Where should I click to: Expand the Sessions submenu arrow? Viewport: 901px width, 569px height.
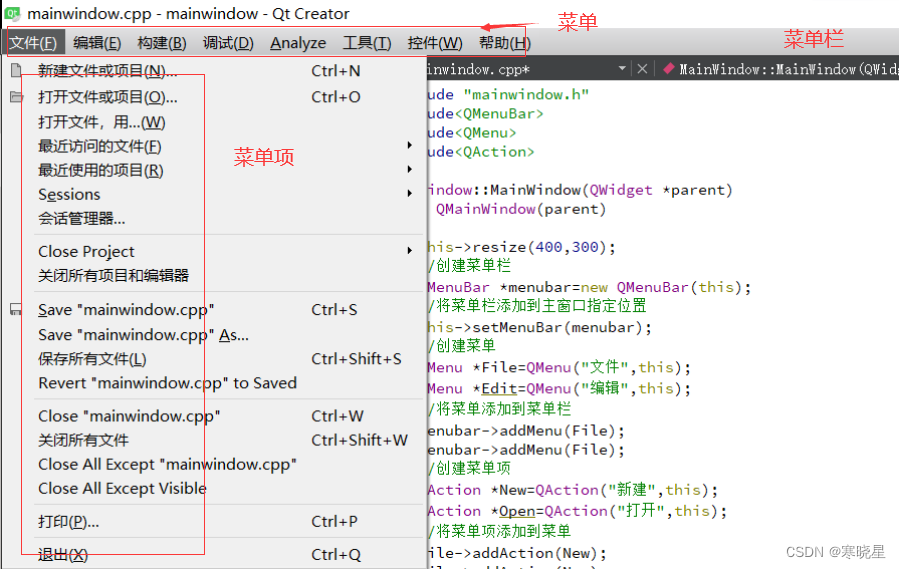(409, 194)
